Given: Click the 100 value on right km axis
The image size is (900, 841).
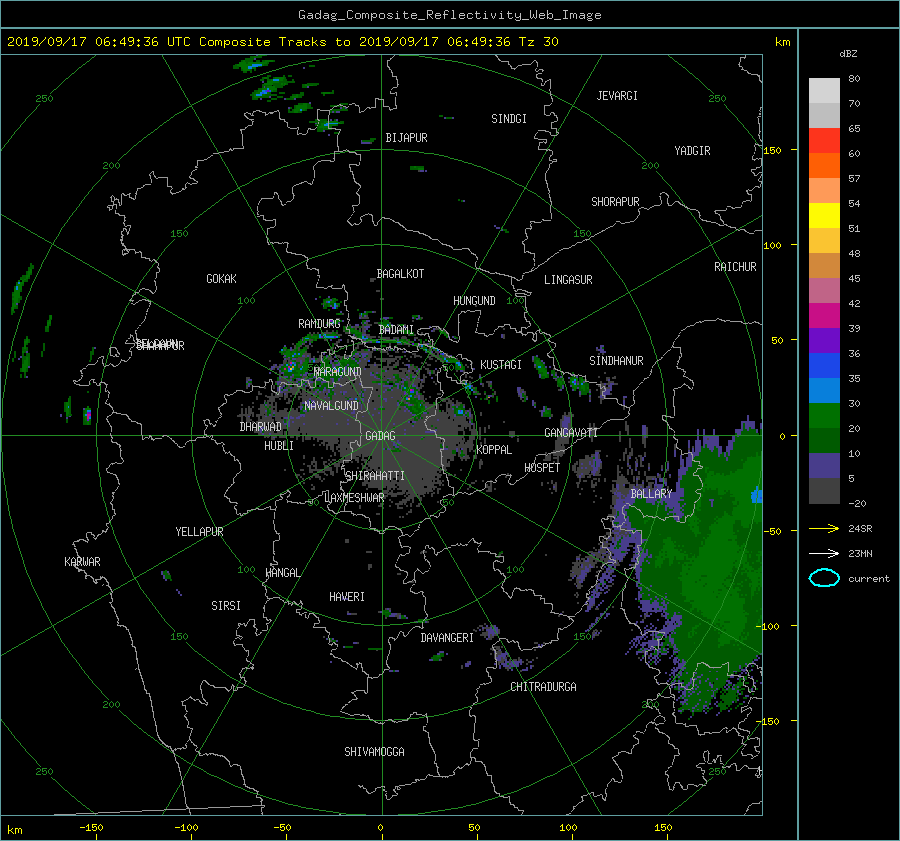Looking at the screenshot, I should (x=772, y=246).
